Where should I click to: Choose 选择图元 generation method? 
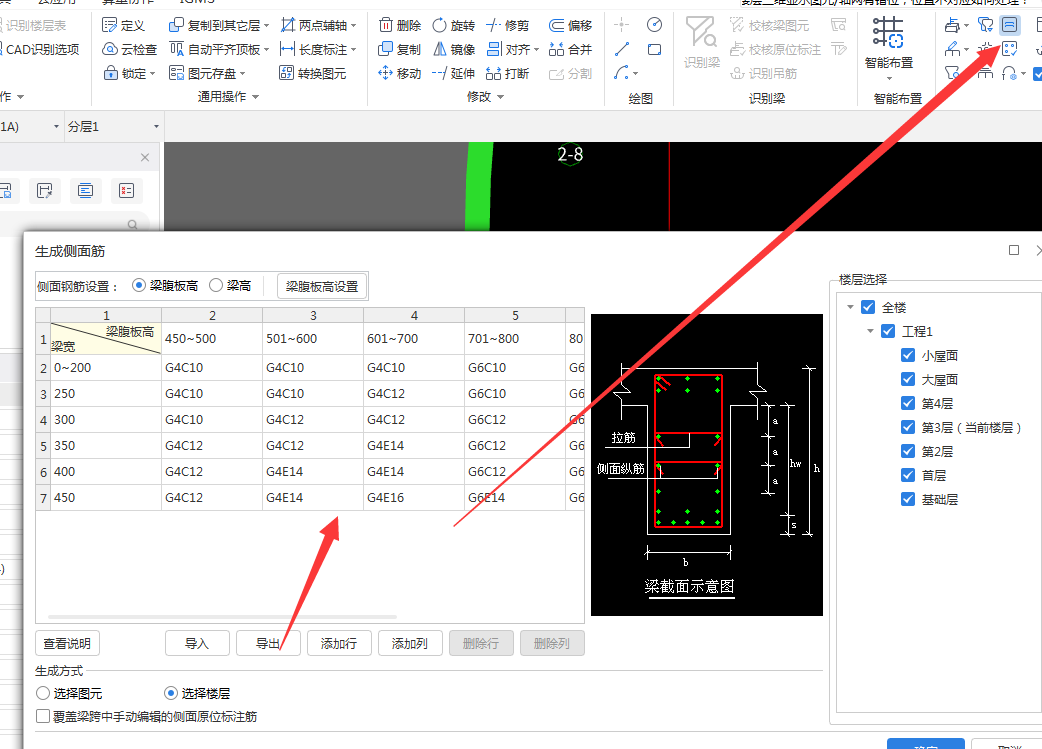pyautogui.click(x=43, y=693)
